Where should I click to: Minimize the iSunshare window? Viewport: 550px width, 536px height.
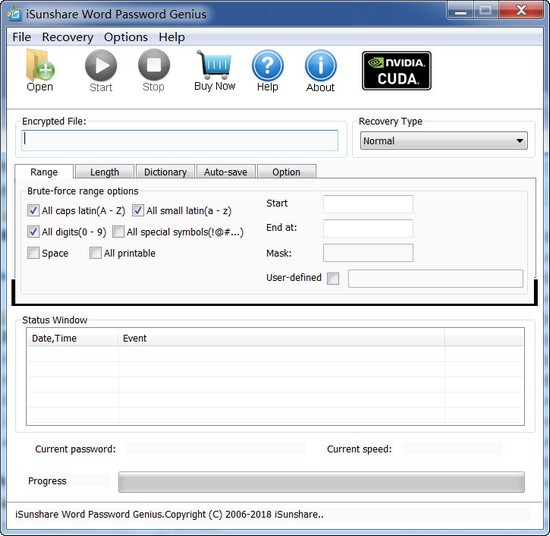[460, 11]
